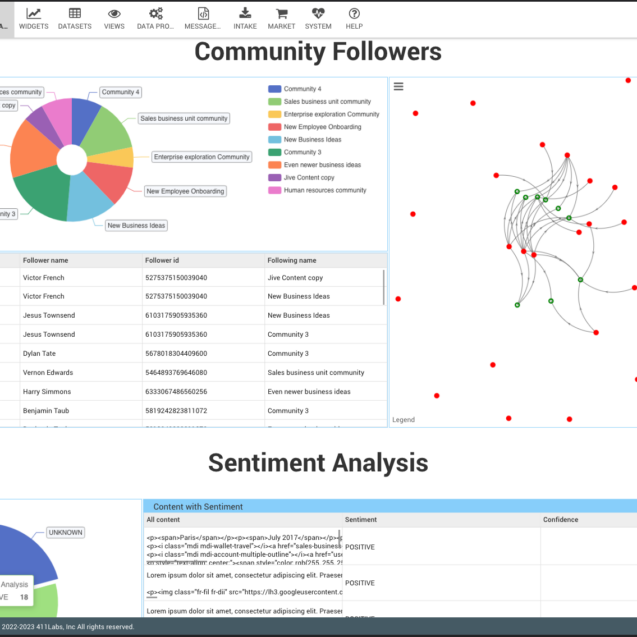
Task: Click the UNKNOWN sentiment pie label
Action: point(65,533)
